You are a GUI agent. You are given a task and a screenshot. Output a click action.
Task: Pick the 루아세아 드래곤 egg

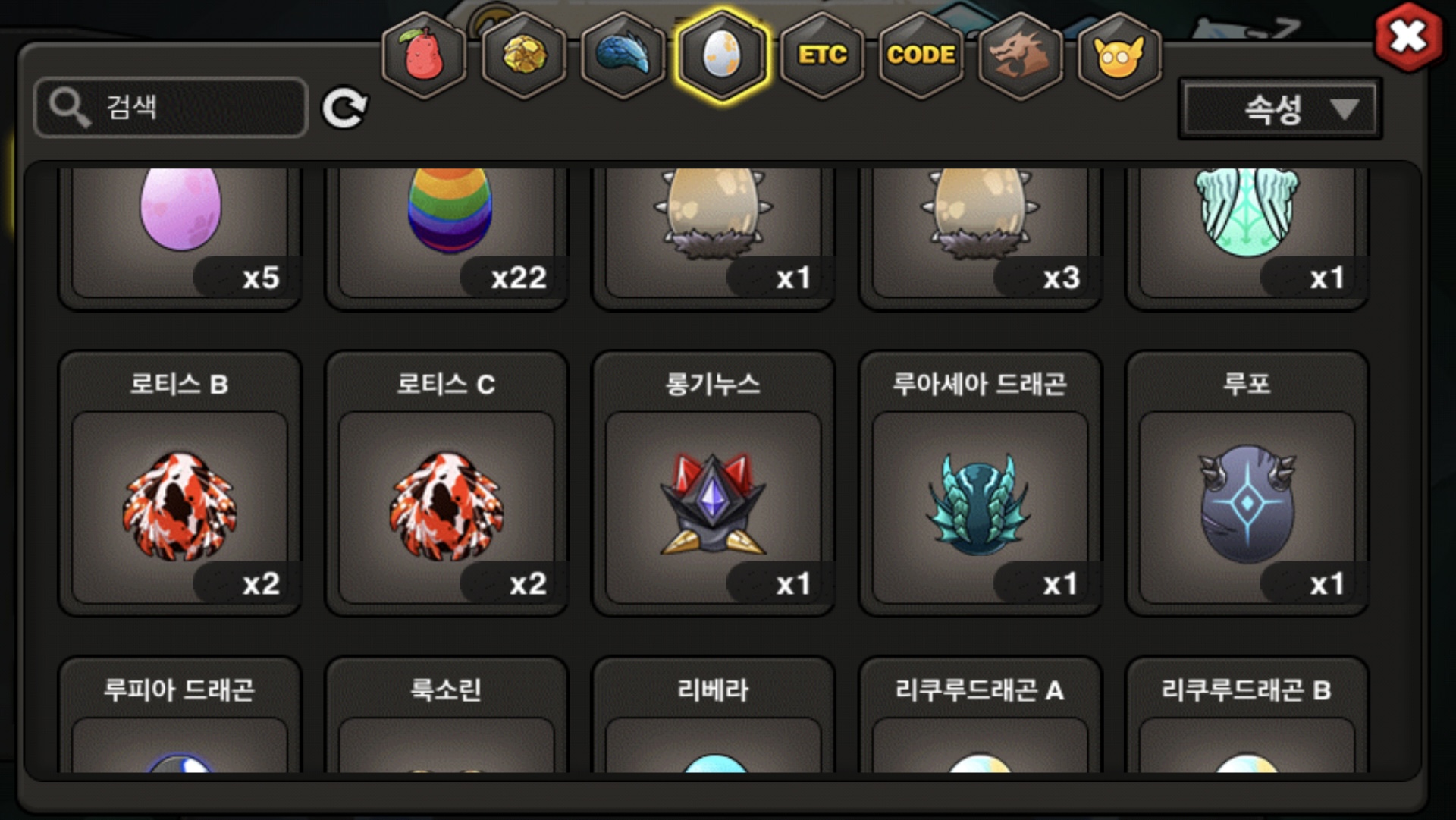pos(980,483)
